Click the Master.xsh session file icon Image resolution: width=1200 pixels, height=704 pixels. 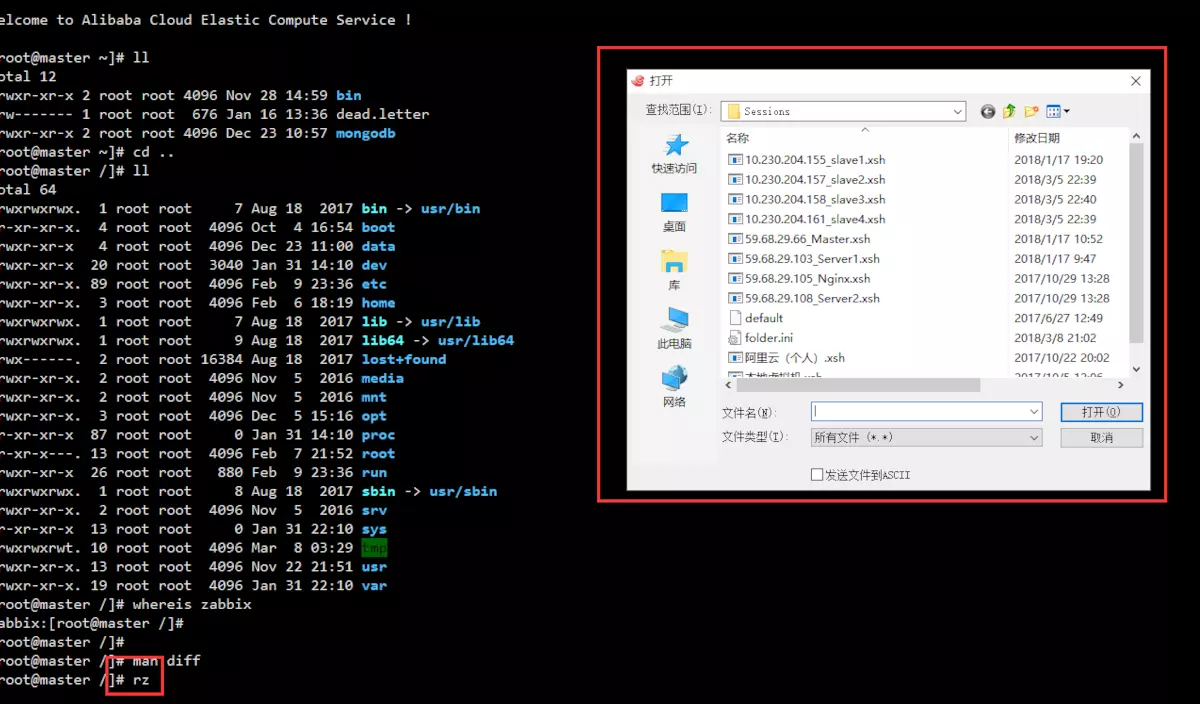[735, 239]
